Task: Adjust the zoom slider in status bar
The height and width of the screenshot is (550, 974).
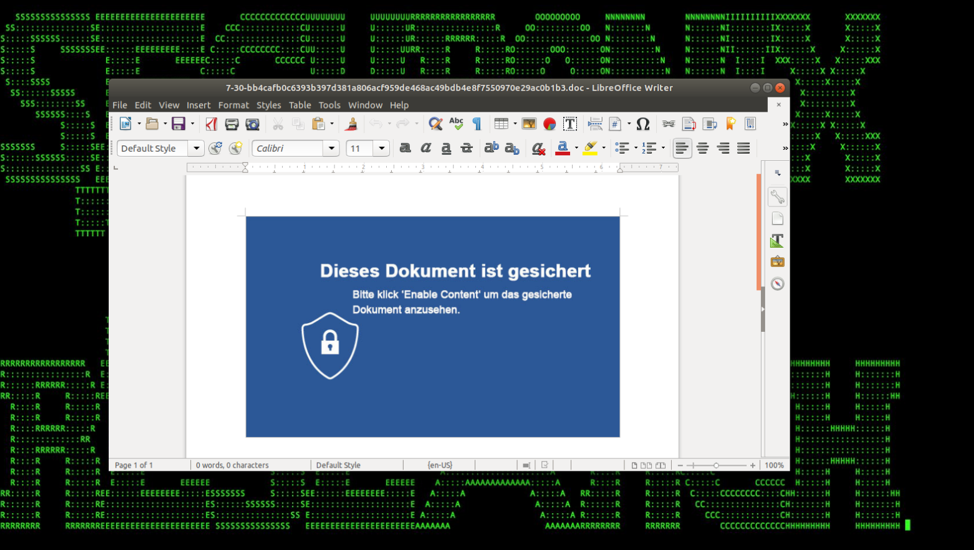Action: tap(716, 465)
